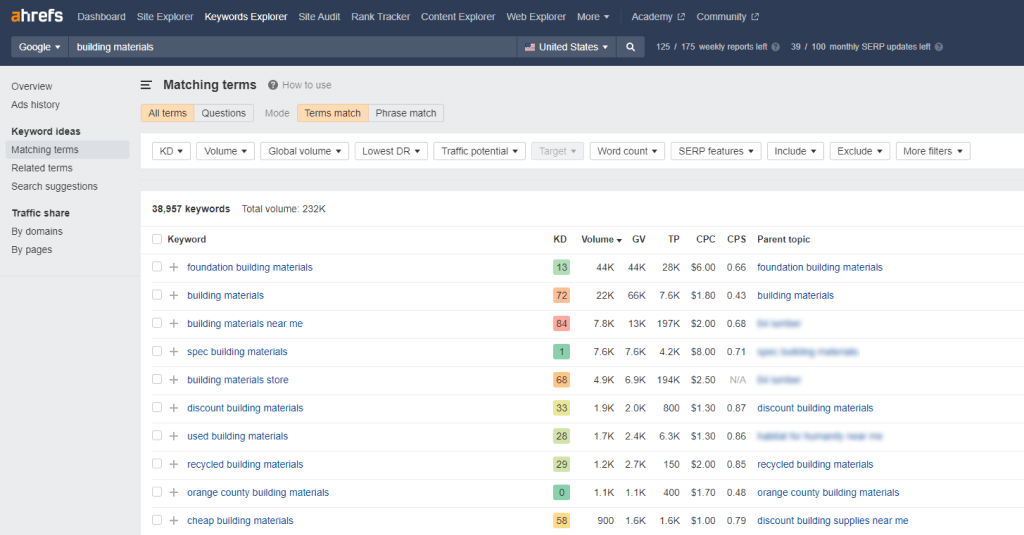
Task: Select Terms match mode
Action: tap(332, 113)
